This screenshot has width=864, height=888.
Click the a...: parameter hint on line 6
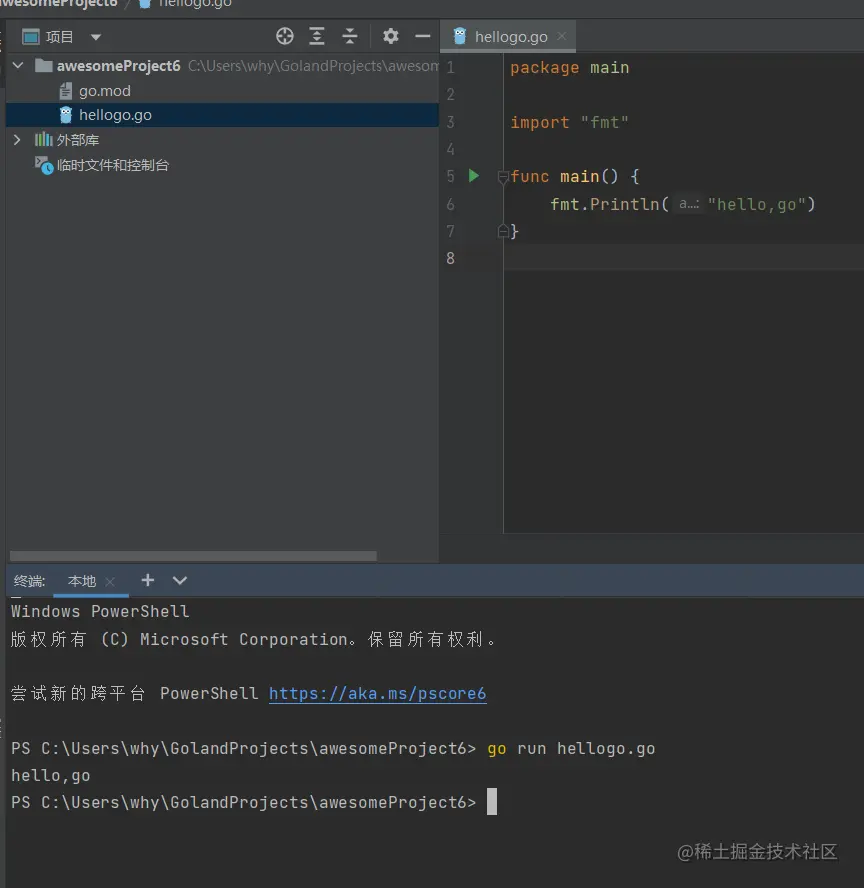point(688,204)
